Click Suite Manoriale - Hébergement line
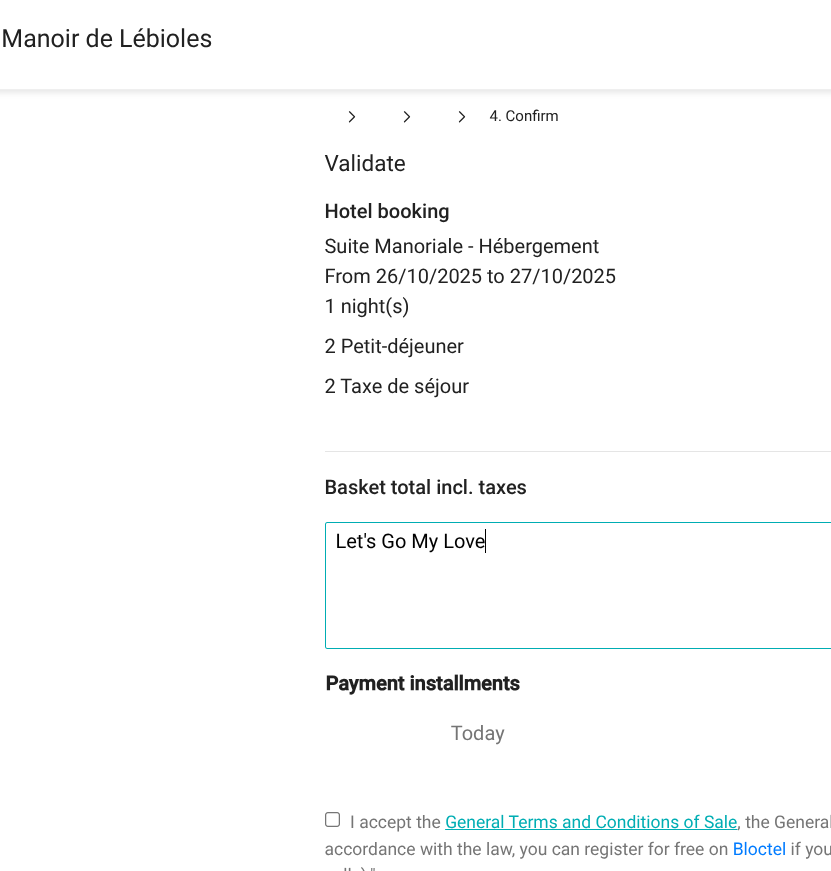The height and width of the screenshot is (871, 831). coord(462,246)
